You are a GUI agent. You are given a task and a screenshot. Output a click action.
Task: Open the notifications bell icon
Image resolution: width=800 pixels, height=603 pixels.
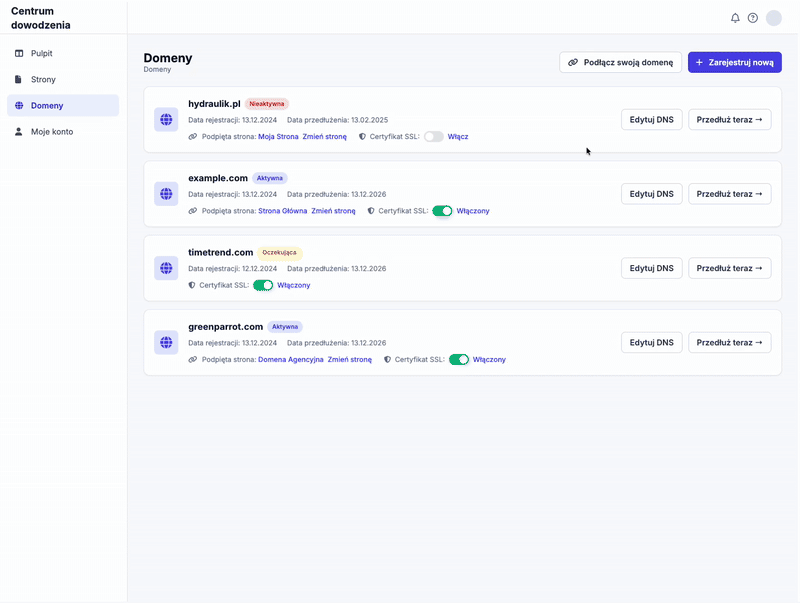tap(735, 18)
